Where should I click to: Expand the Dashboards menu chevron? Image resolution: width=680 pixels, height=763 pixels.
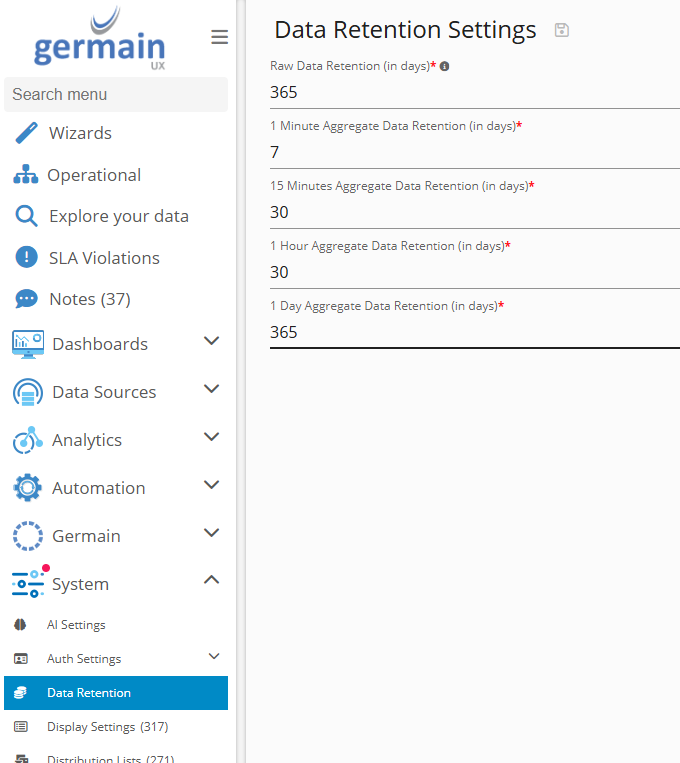211,341
